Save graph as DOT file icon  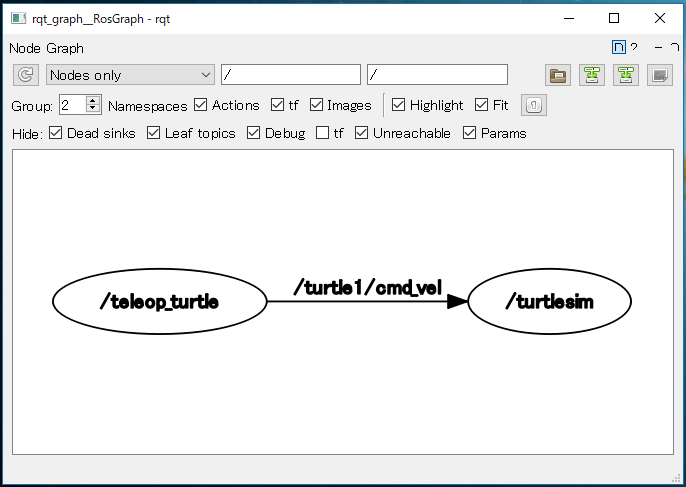[x=592, y=75]
